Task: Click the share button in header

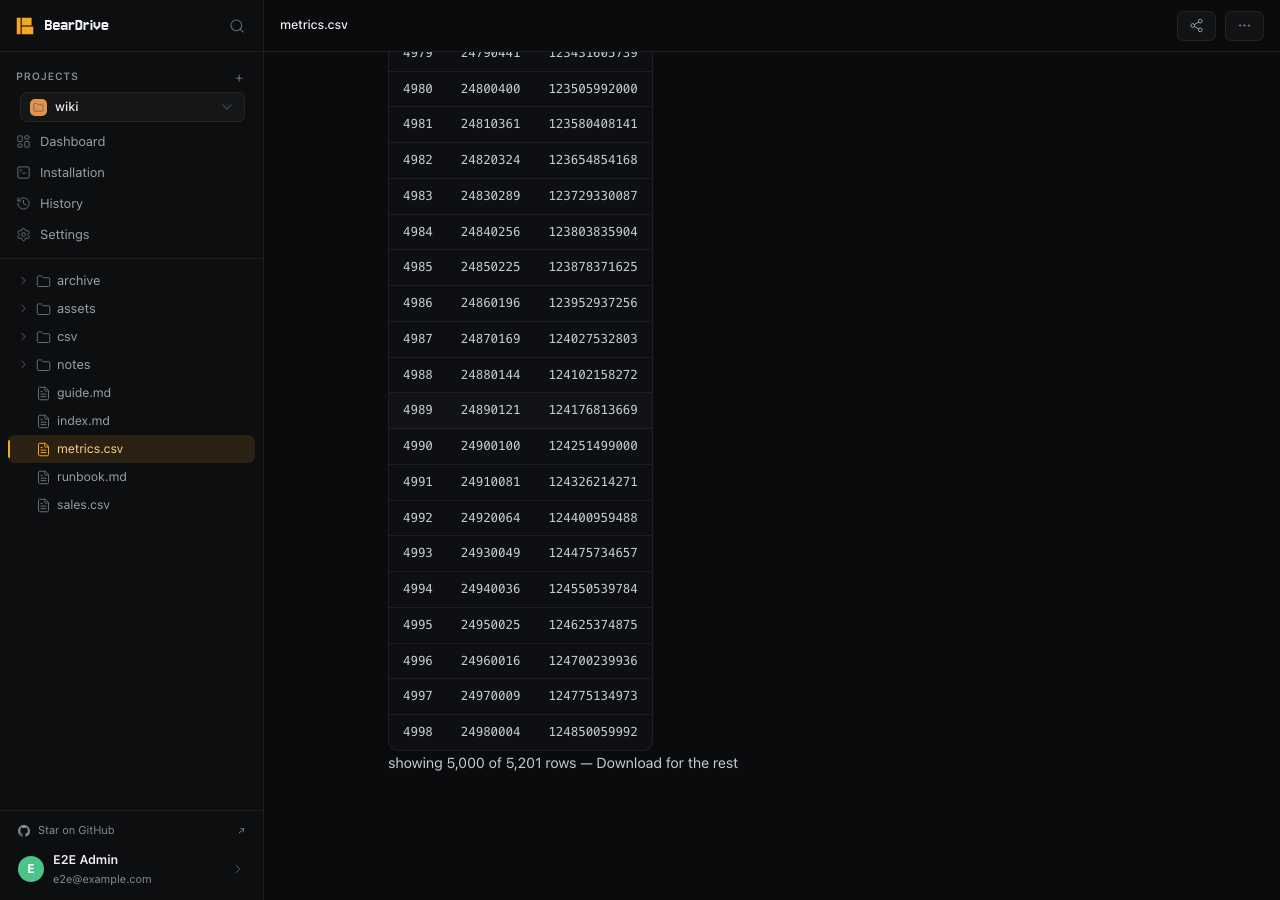Action: [1196, 26]
